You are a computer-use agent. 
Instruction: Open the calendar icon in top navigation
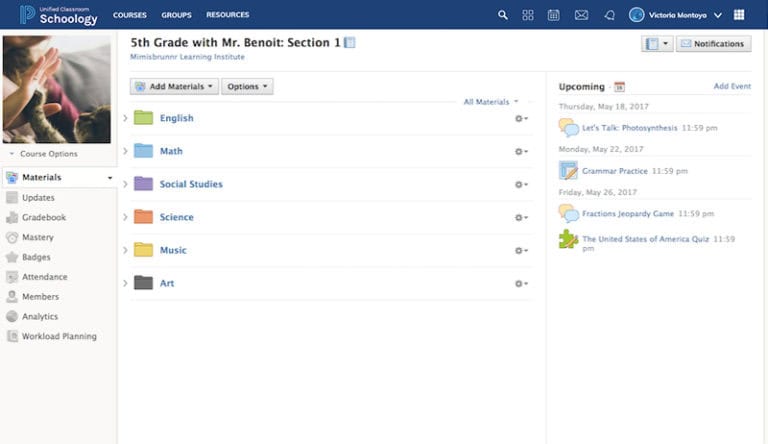pyautogui.click(x=554, y=15)
